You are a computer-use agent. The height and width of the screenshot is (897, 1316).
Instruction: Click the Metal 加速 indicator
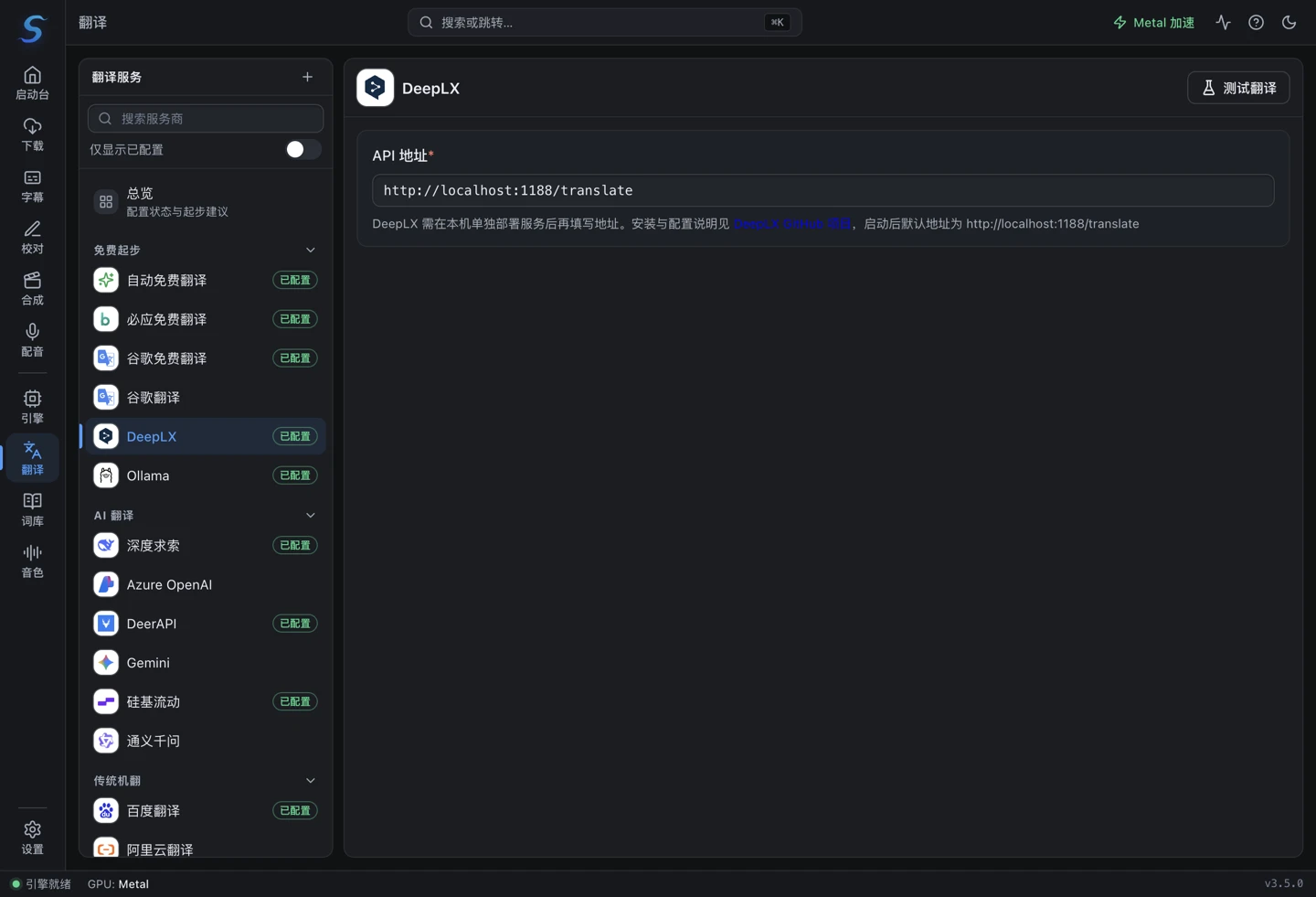(1153, 23)
